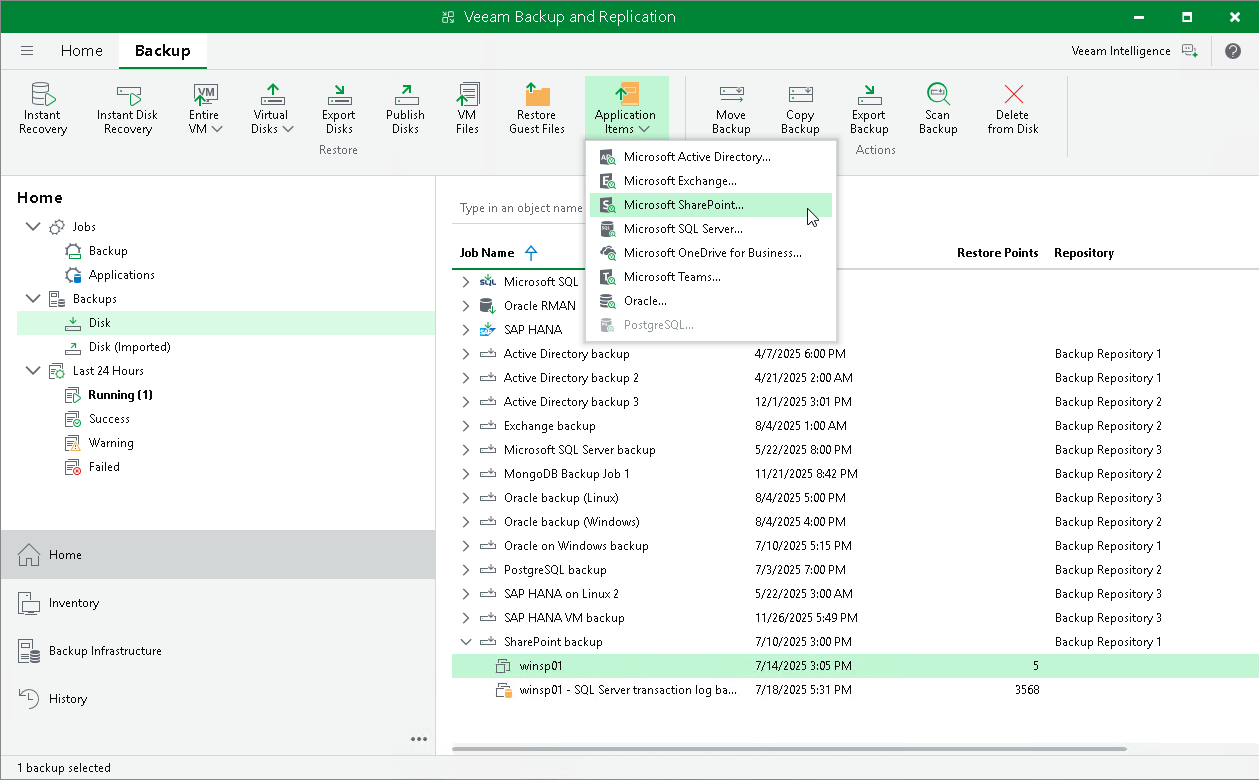Choose Microsoft SQL Server menu item
This screenshot has height=780, width=1259.
point(711,229)
